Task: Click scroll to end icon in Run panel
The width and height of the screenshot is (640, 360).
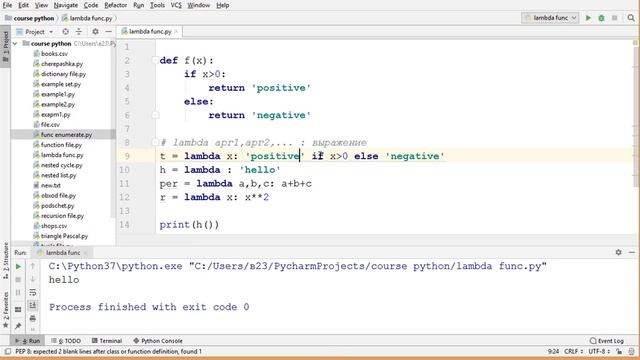Action: point(33,305)
